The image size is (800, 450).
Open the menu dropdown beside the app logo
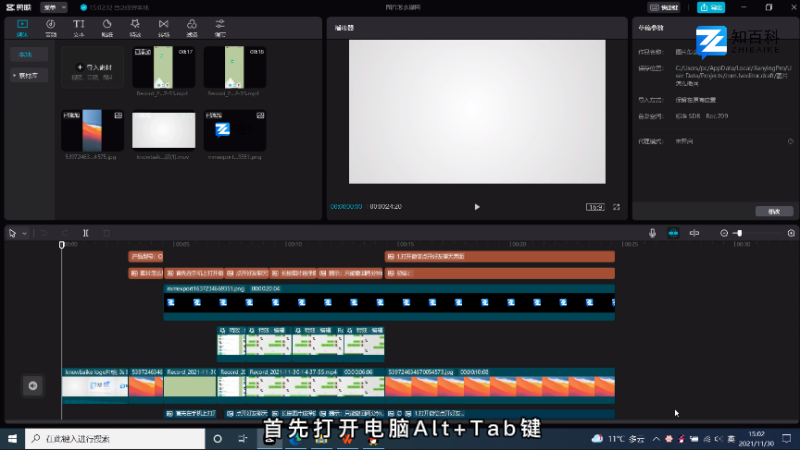(x=54, y=7)
